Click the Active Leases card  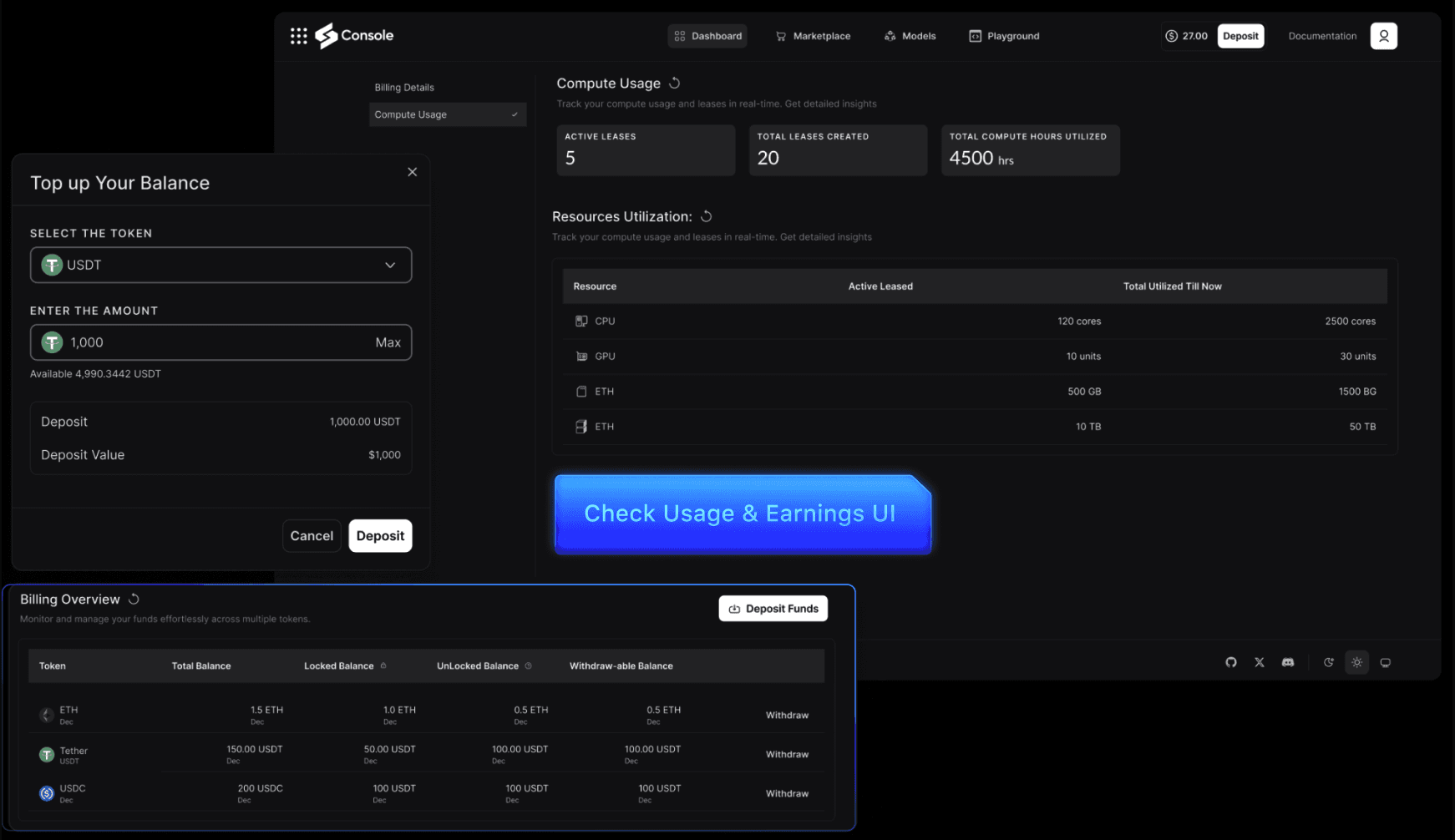coord(646,150)
